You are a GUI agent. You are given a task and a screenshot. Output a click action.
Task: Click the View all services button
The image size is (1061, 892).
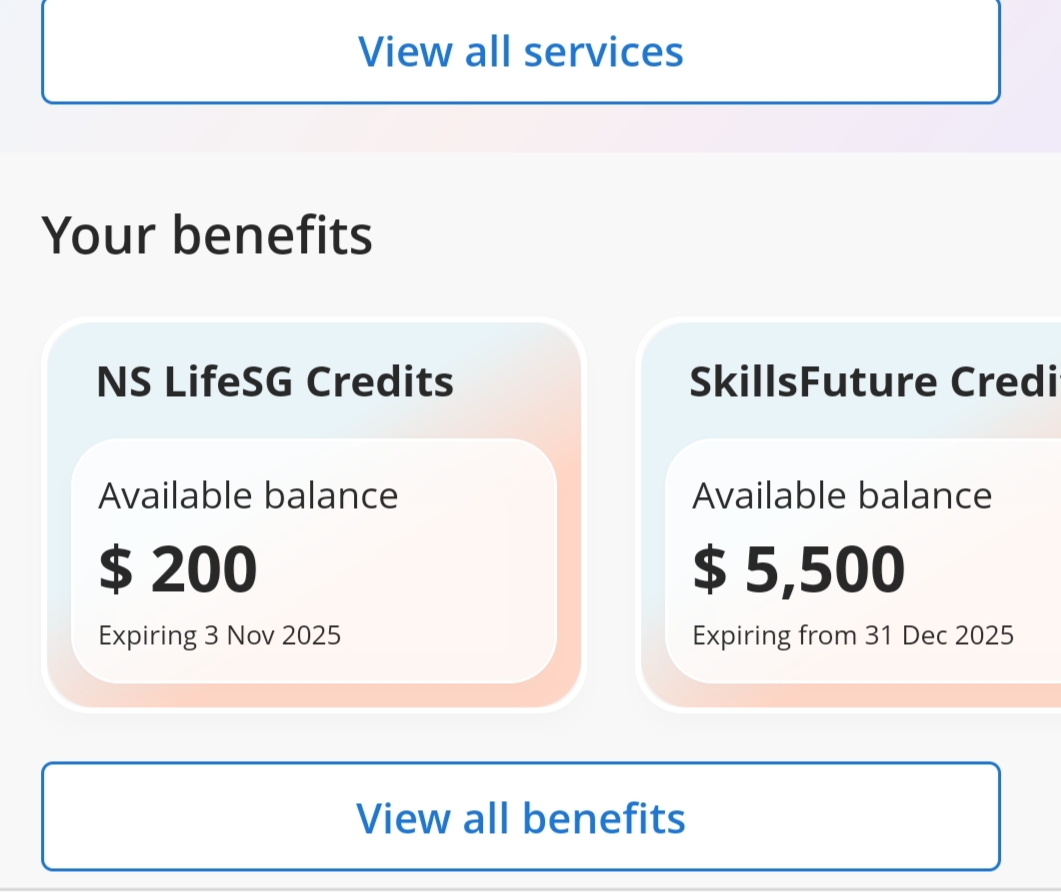[520, 52]
